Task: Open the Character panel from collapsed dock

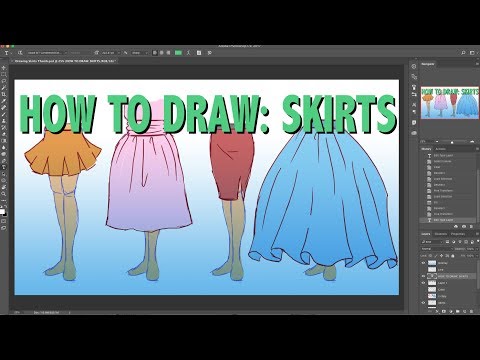Action: click(414, 105)
